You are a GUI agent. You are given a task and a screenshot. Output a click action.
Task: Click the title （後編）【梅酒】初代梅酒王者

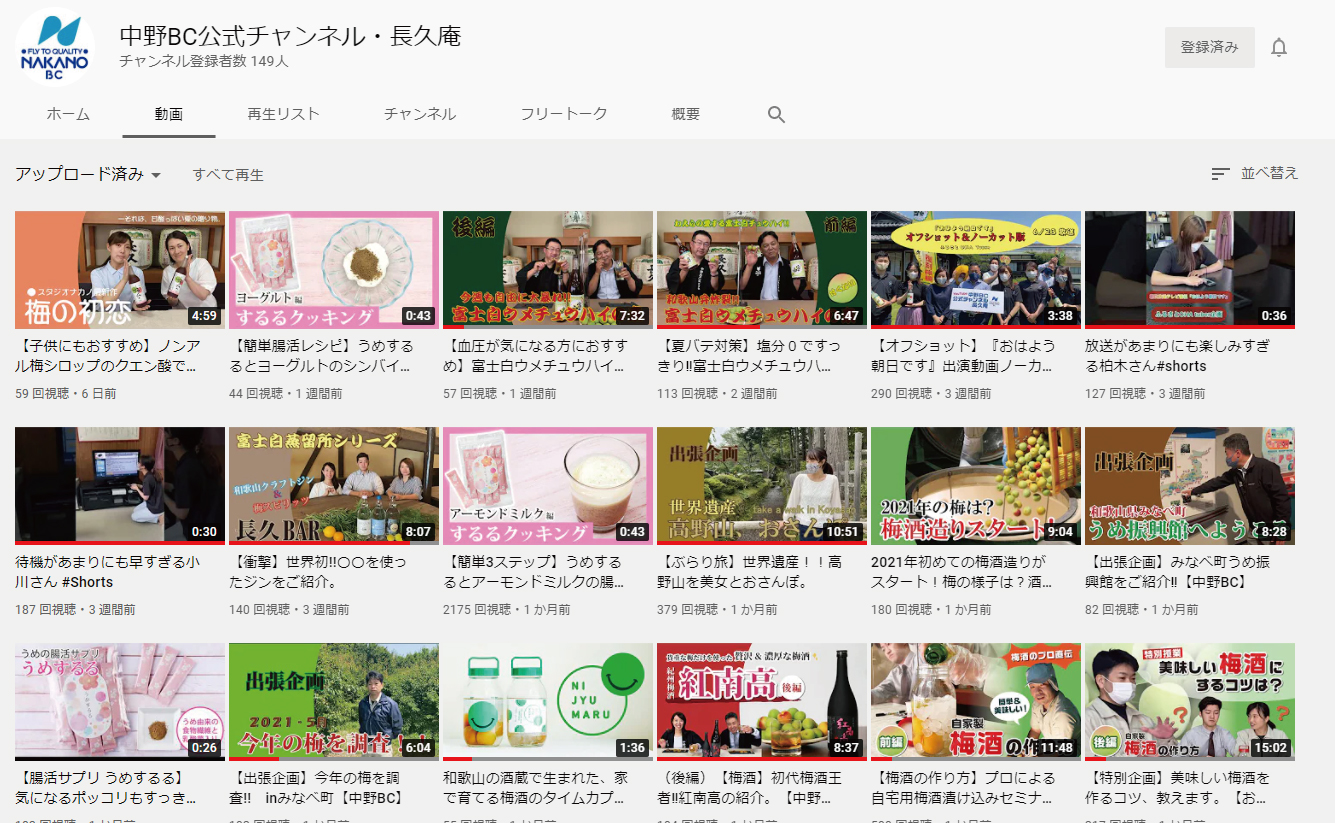(x=750, y=788)
